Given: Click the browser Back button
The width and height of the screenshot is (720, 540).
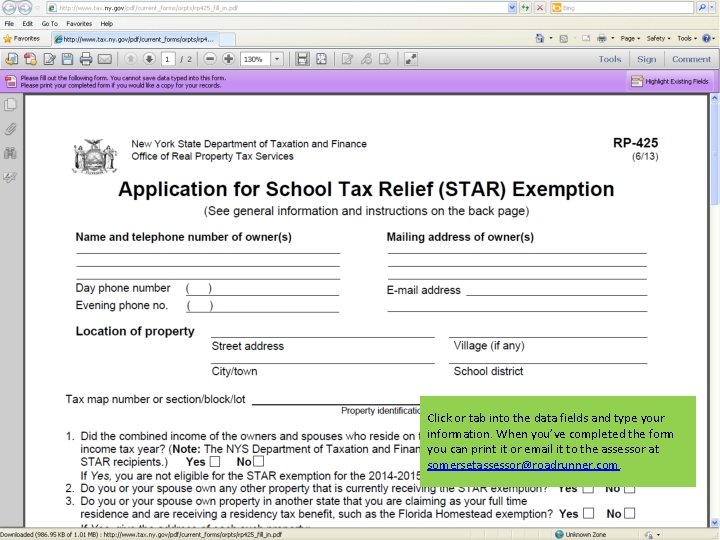Looking at the screenshot, I should 9,7.
